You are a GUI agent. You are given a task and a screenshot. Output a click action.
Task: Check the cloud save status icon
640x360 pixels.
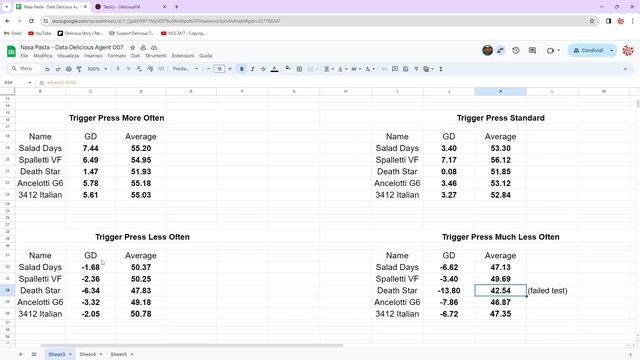[154, 48]
